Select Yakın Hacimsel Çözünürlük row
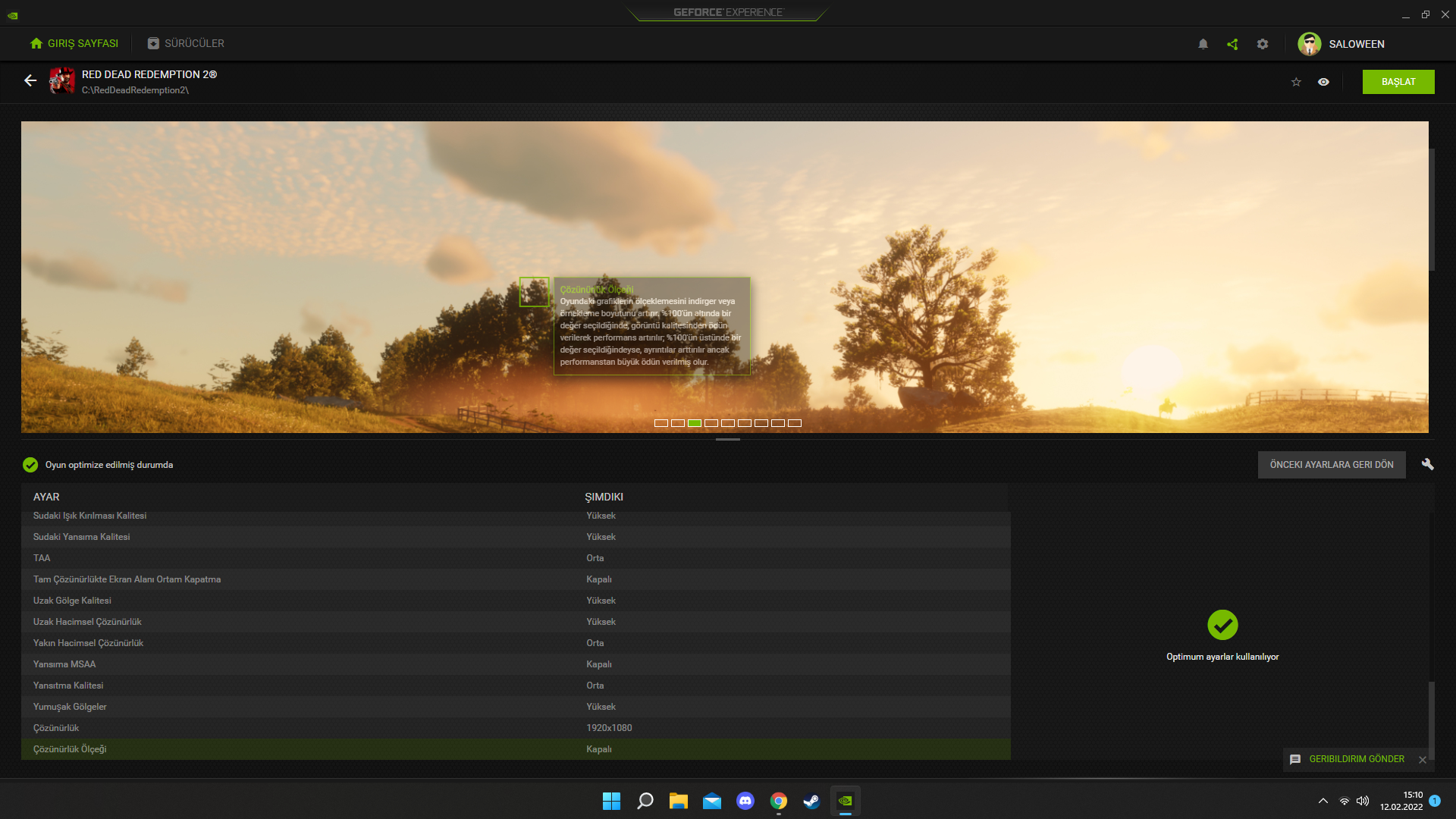1456x819 pixels. click(x=516, y=643)
